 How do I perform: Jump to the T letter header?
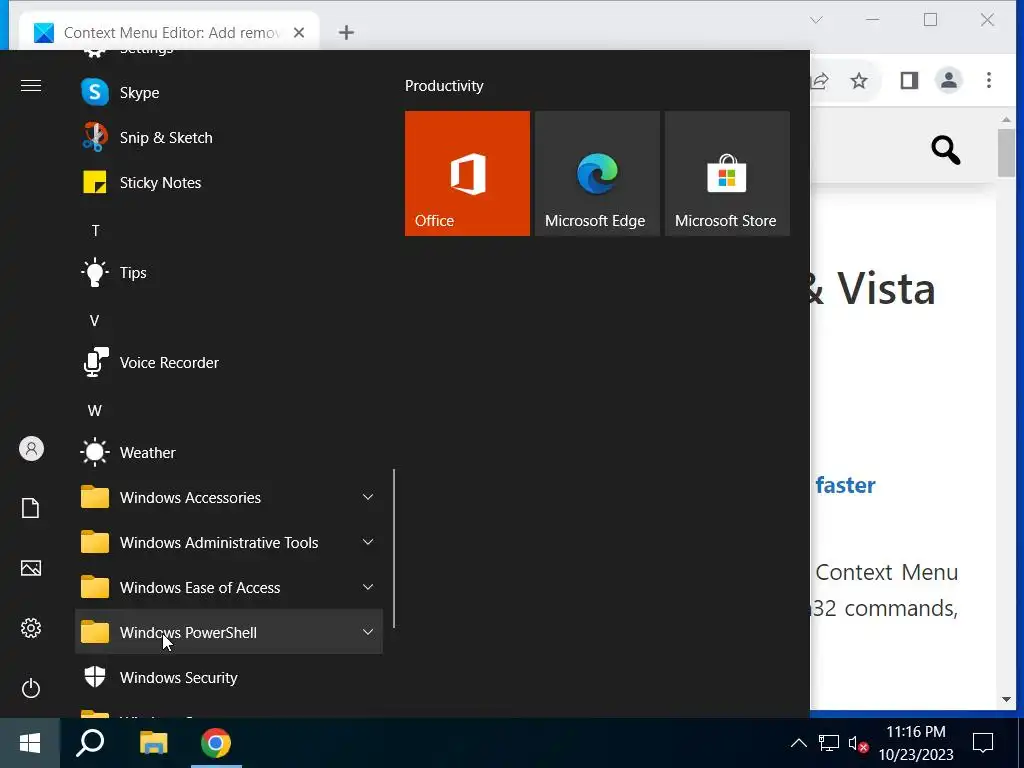pos(95,231)
